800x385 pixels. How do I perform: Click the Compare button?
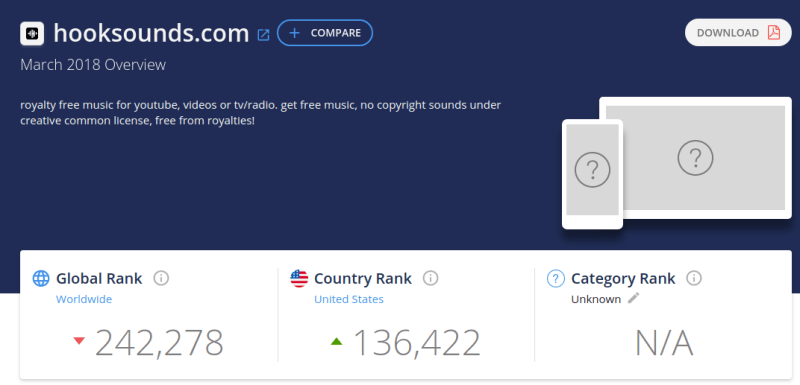point(325,33)
